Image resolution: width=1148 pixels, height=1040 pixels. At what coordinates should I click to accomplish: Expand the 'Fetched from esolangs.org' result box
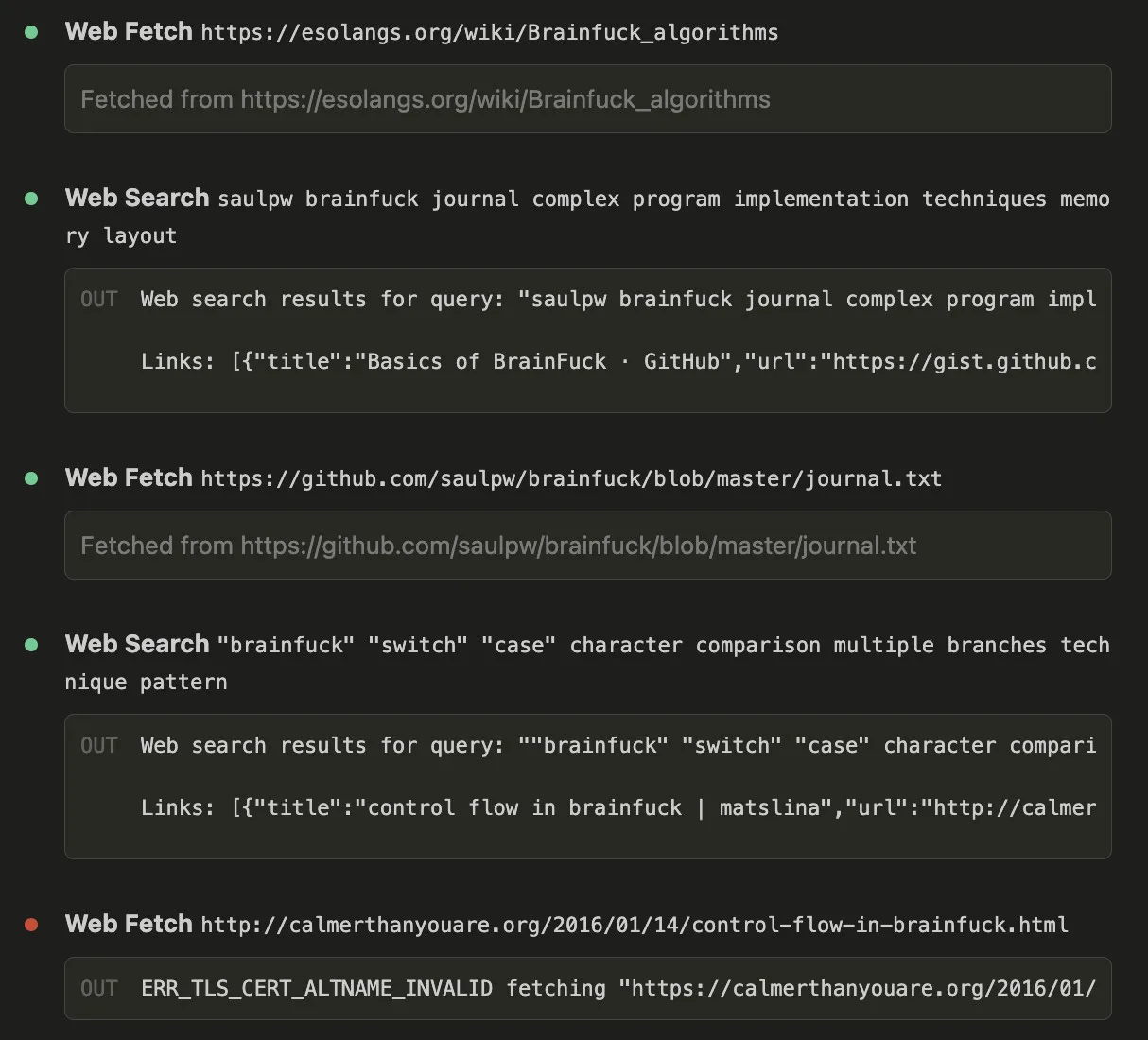pos(587,99)
